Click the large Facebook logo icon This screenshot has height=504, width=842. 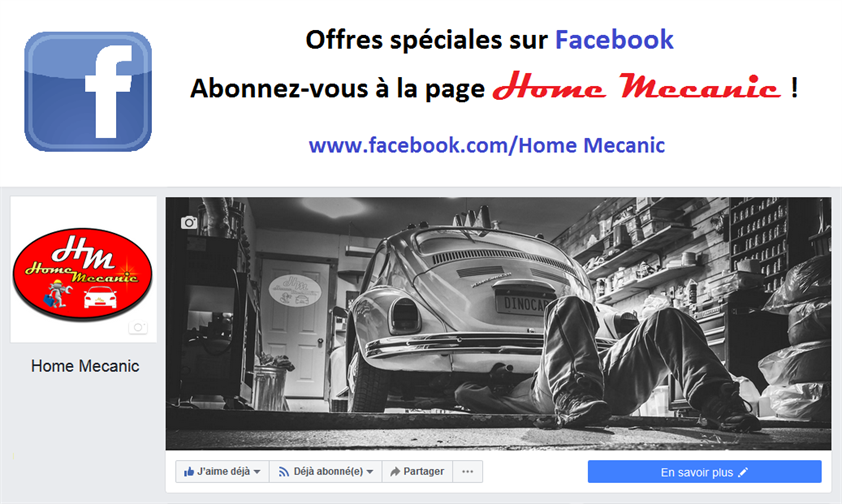click(x=88, y=91)
